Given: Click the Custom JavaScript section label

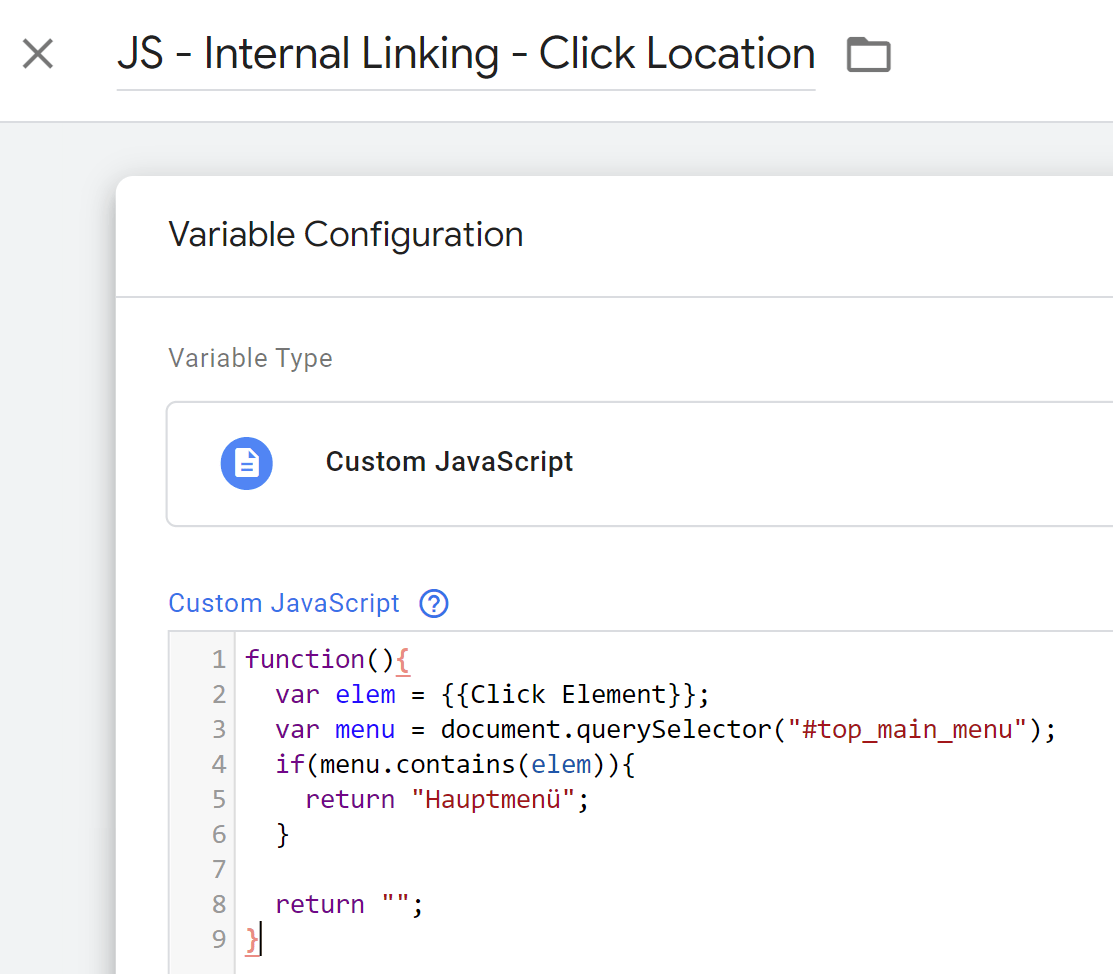Looking at the screenshot, I should pyautogui.click(x=283, y=603).
